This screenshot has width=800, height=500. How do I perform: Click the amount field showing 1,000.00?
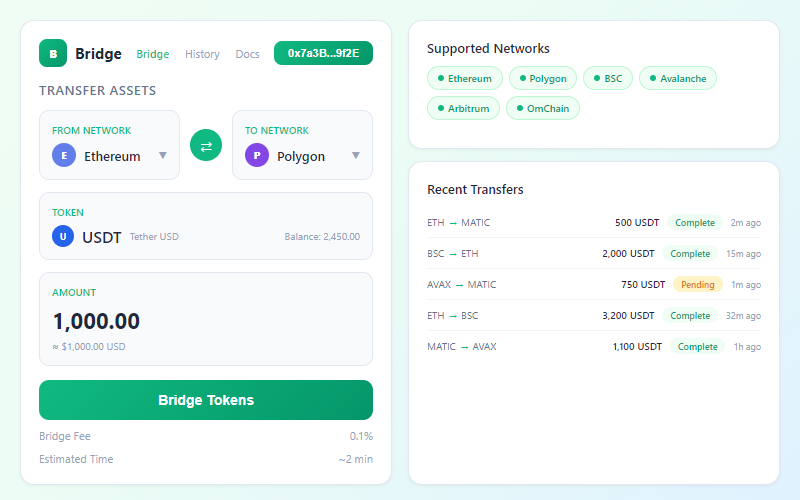206,321
